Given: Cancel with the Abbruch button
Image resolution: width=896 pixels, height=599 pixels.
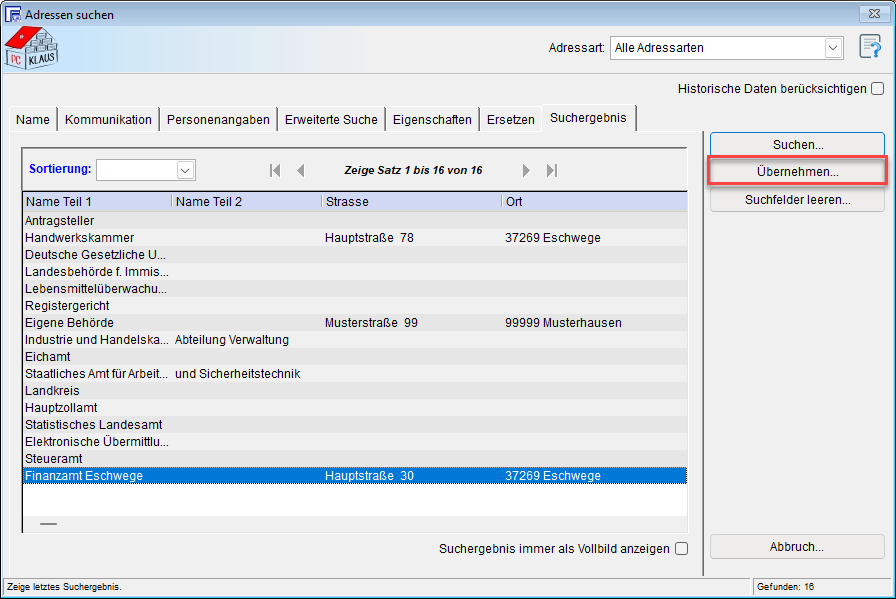Looking at the screenshot, I should (797, 547).
